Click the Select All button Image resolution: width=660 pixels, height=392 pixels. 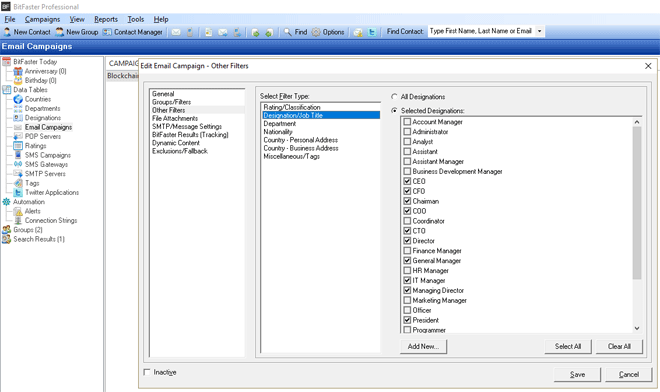tap(568, 347)
